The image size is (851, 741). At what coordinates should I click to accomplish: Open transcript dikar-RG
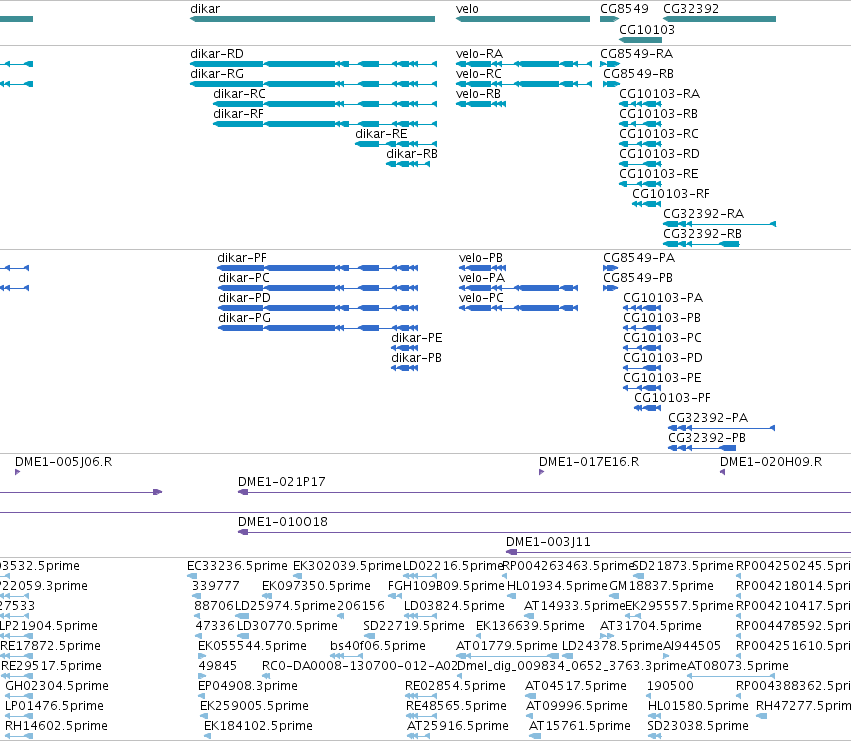[217, 74]
